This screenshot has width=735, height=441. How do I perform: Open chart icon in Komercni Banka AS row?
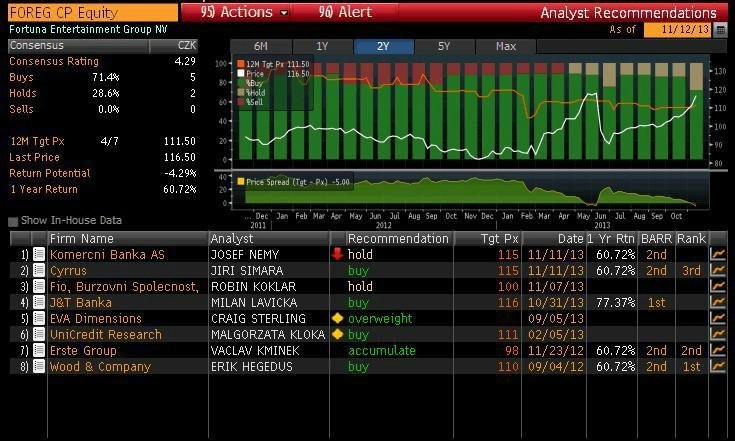[x=718, y=254]
